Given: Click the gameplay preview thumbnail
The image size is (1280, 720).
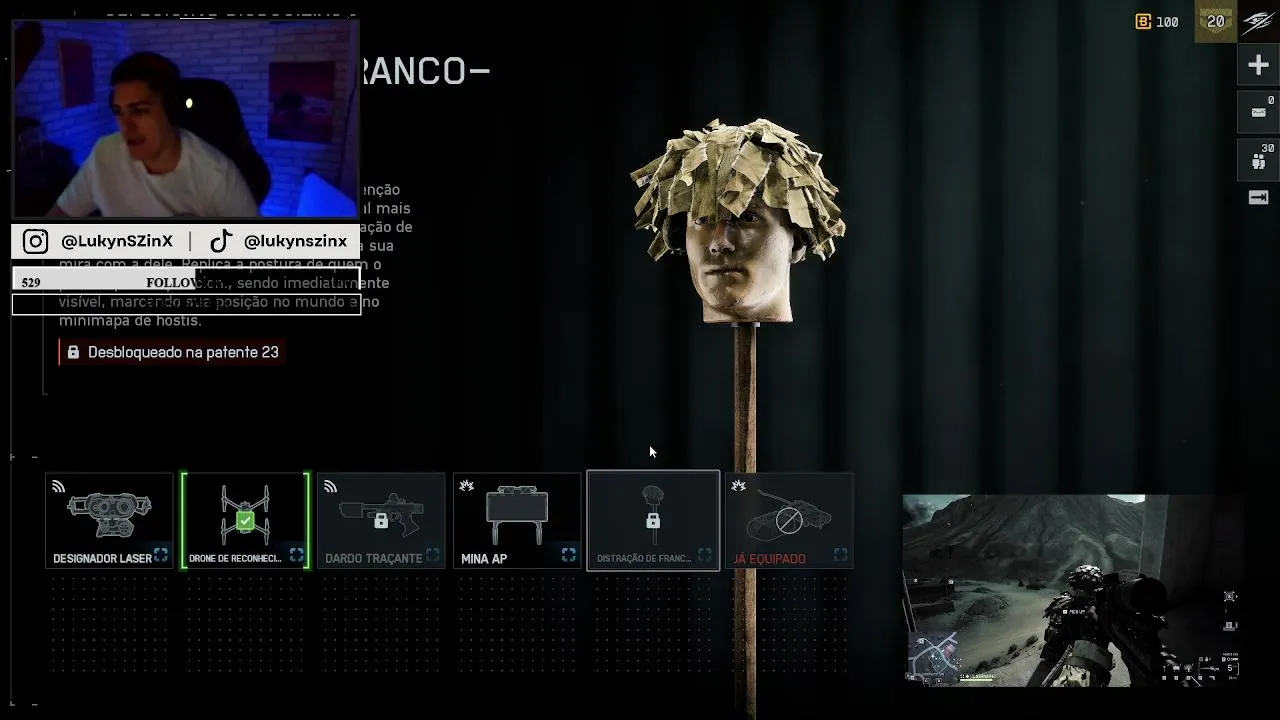Looking at the screenshot, I should [1072, 590].
